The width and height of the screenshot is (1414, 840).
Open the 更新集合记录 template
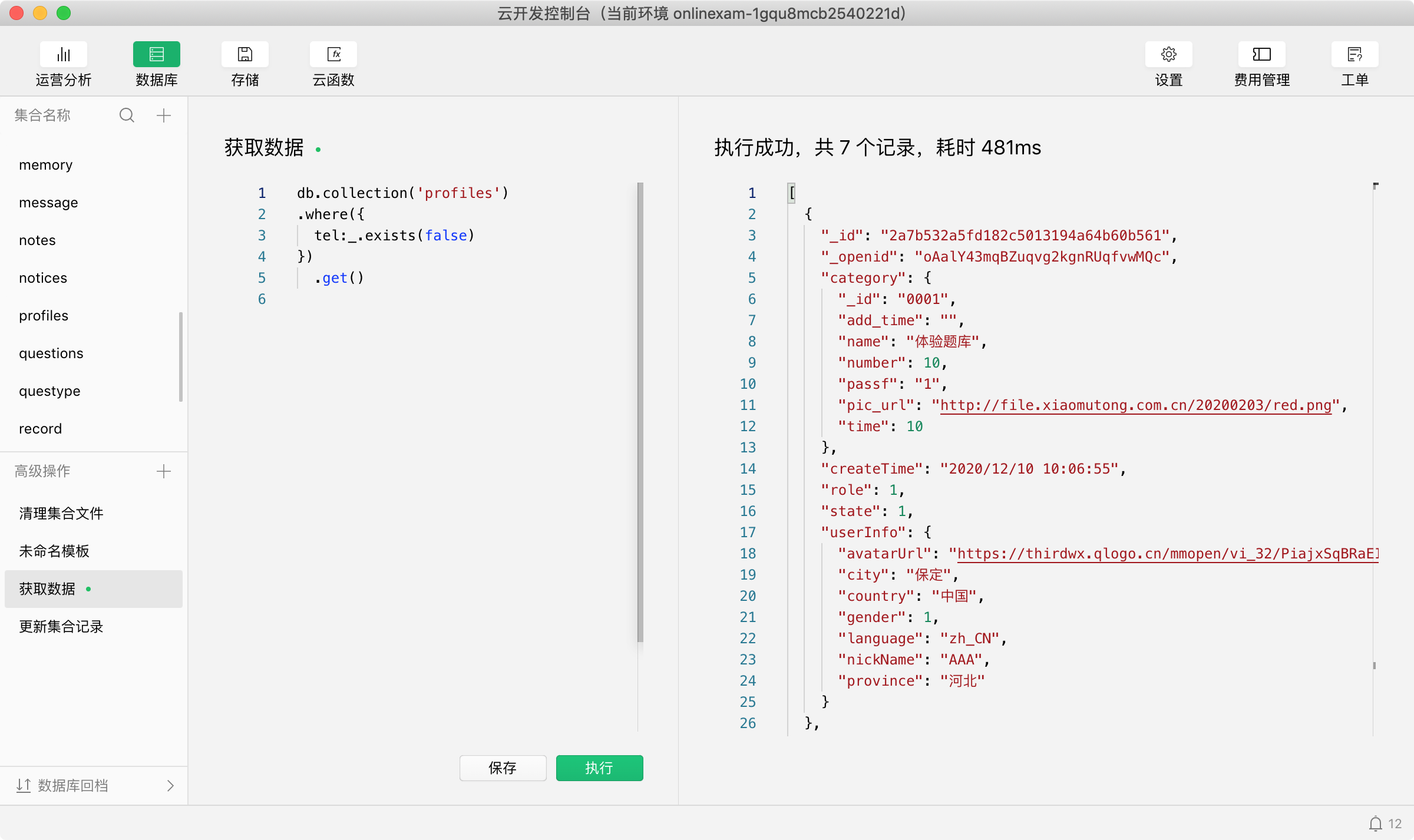(61, 626)
